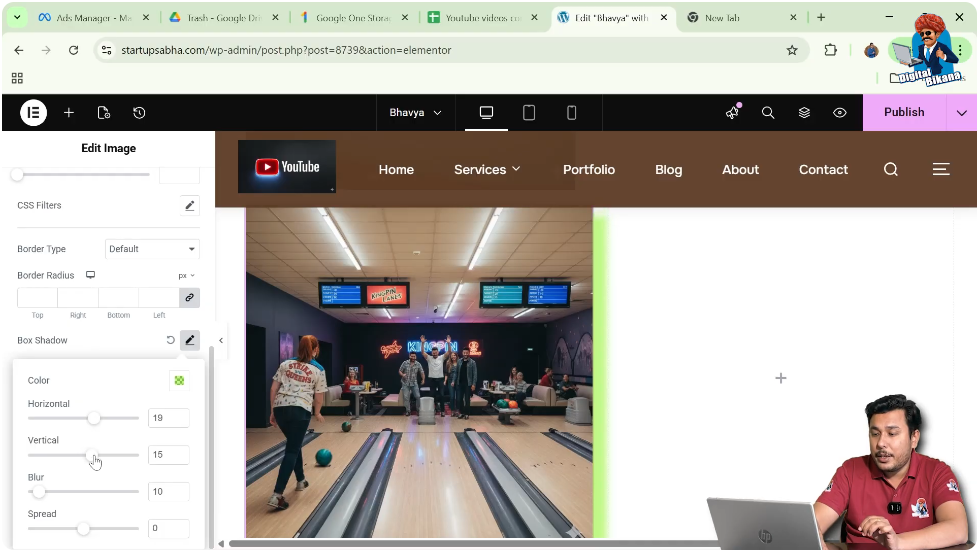
Task: Open the Border Type dropdown
Action: click(152, 249)
